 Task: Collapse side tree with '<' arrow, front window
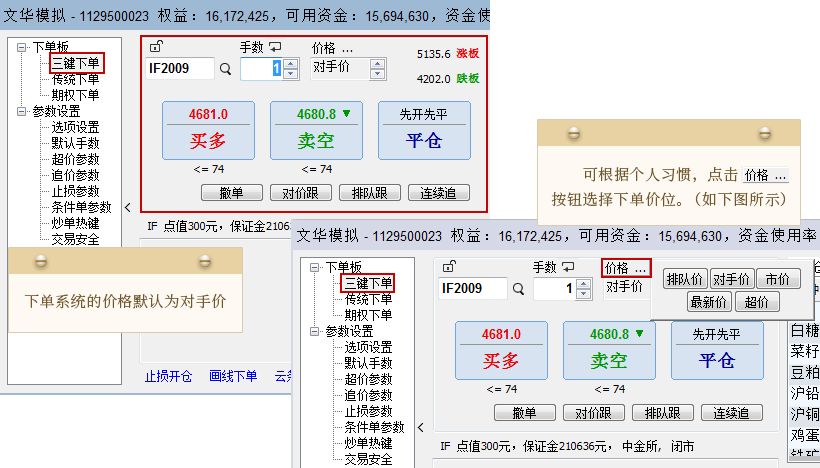[420, 428]
